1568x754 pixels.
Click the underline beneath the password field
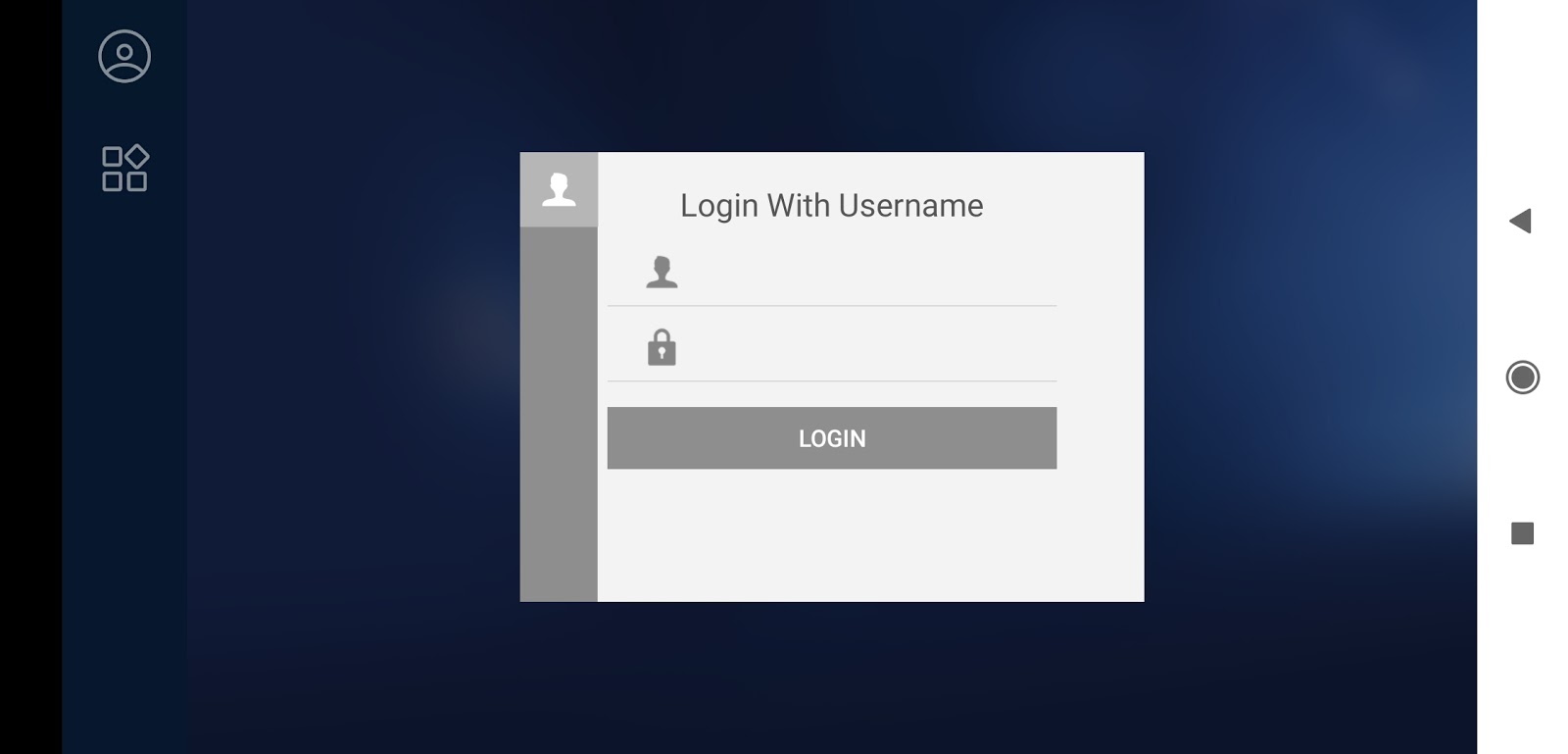point(832,380)
